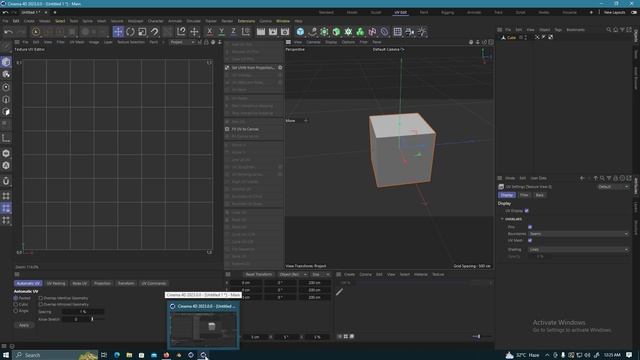Click the Spacing percent input field
This screenshot has height=360, width=640.
(83, 312)
